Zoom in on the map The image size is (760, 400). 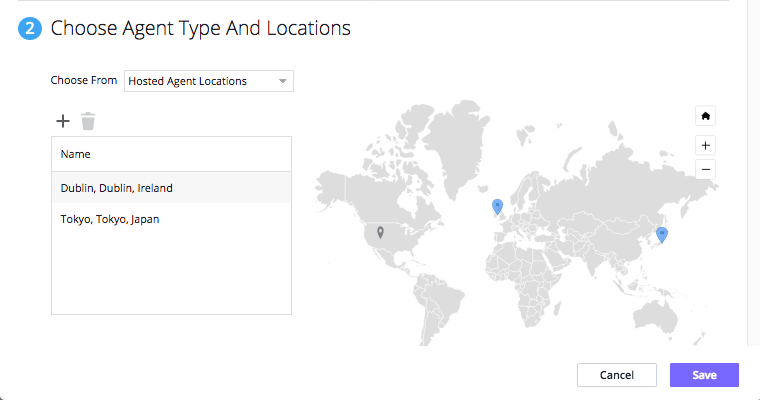click(x=705, y=145)
